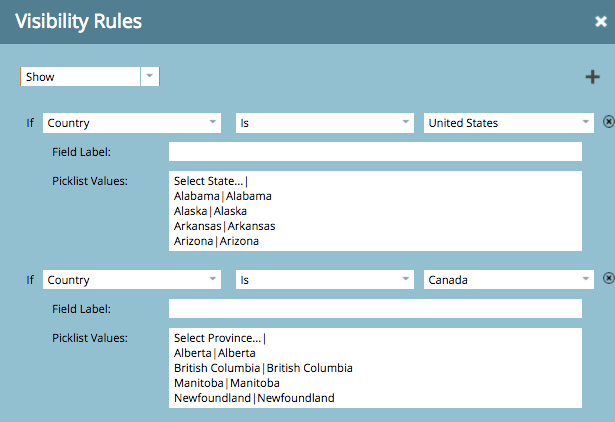Click the Manitoba|Manitoba picklist entry

coord(226,383)
